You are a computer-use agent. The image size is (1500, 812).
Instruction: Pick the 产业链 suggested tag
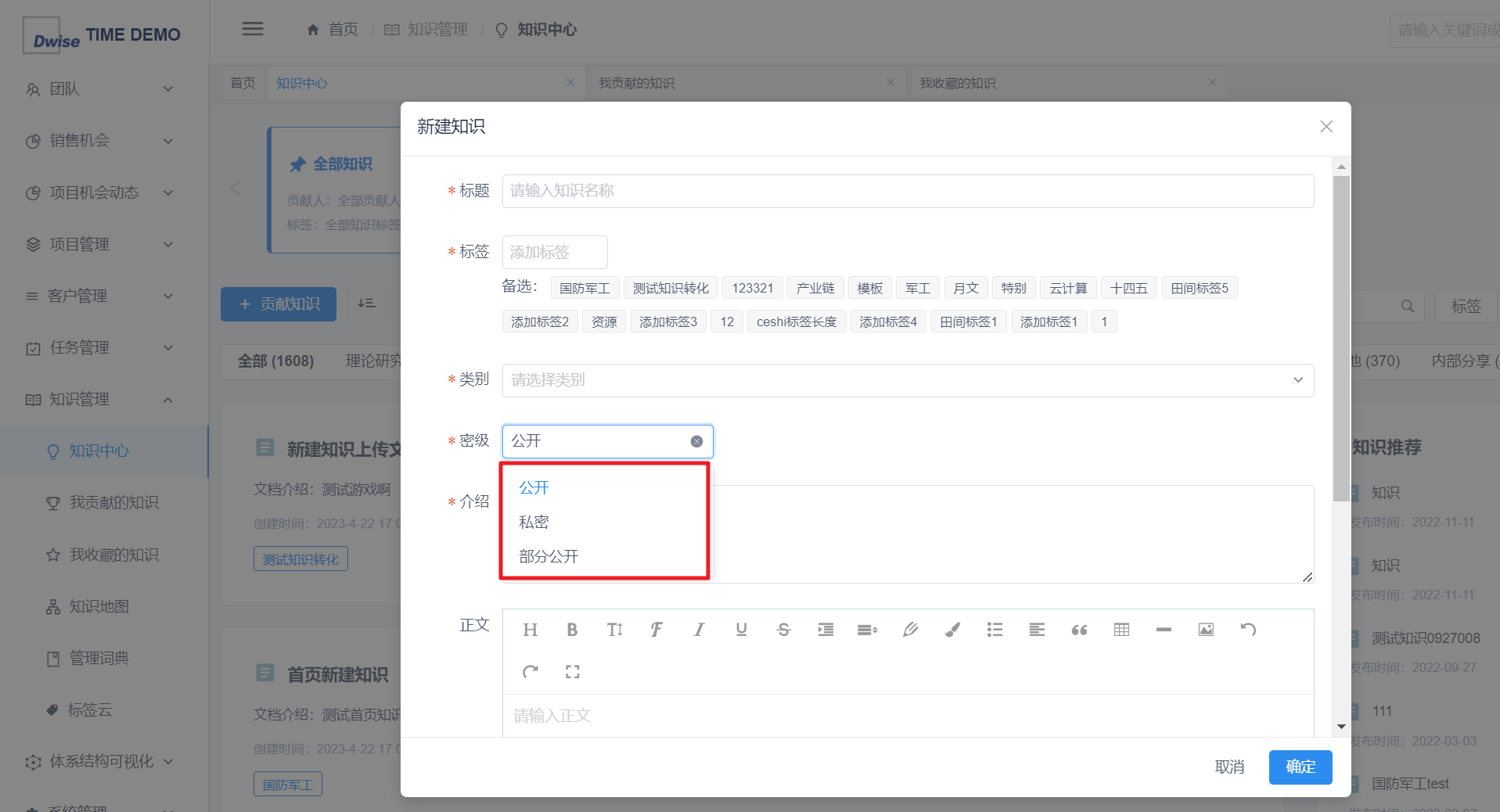(815, 288)
